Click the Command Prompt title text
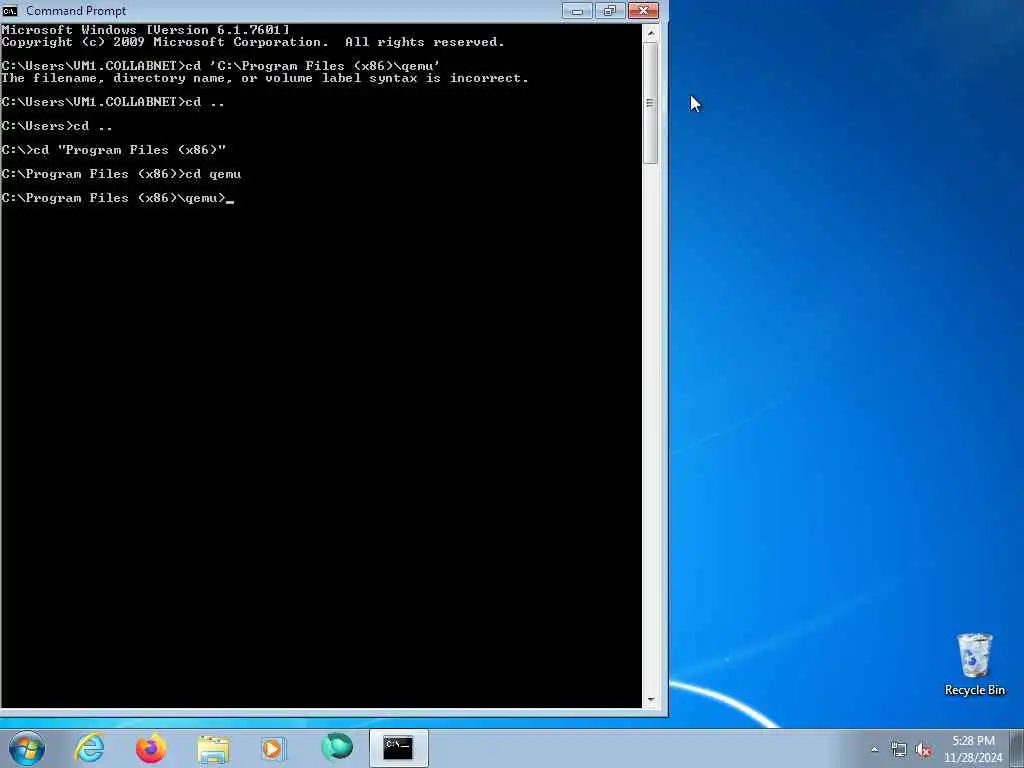The height and width of the screenshot is (768, 1024). 76,10
